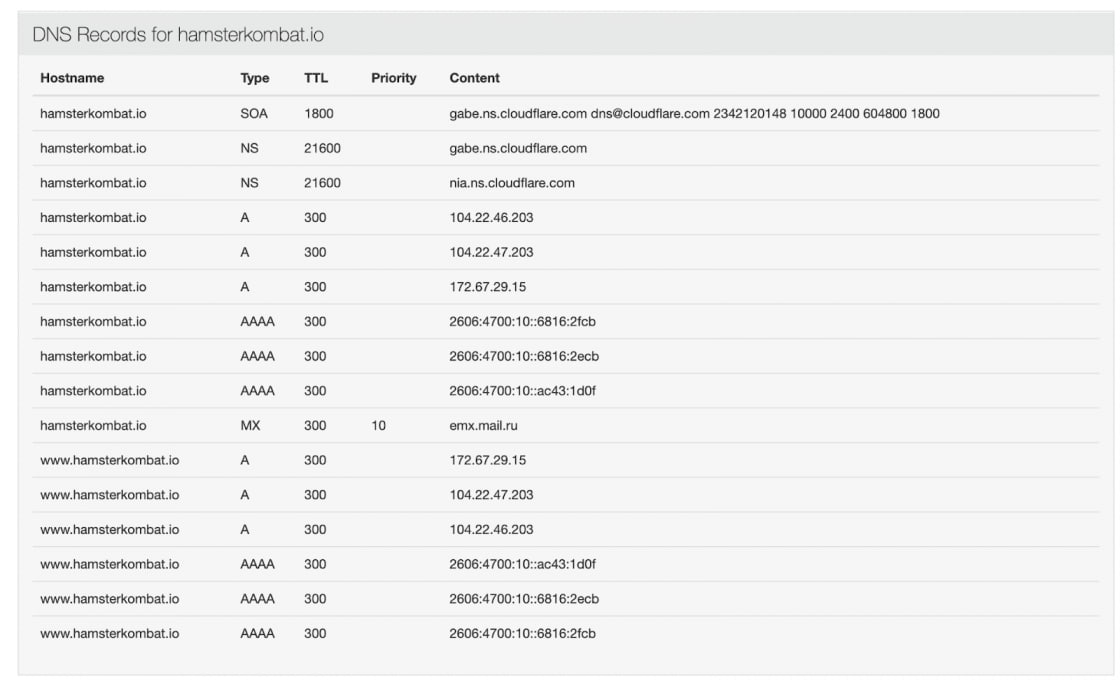This screenshot has width=1120, height=686.
Task: Select NS content nia.ns.cloudflare.com
Action: (x=512, y=182)
